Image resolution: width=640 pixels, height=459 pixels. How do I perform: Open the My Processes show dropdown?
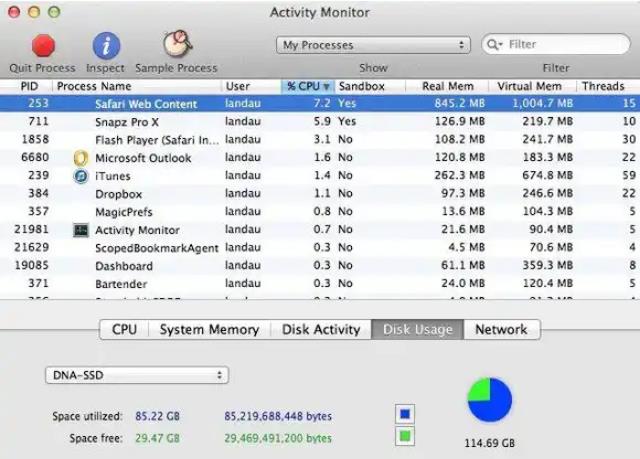[x=373, y=45]
